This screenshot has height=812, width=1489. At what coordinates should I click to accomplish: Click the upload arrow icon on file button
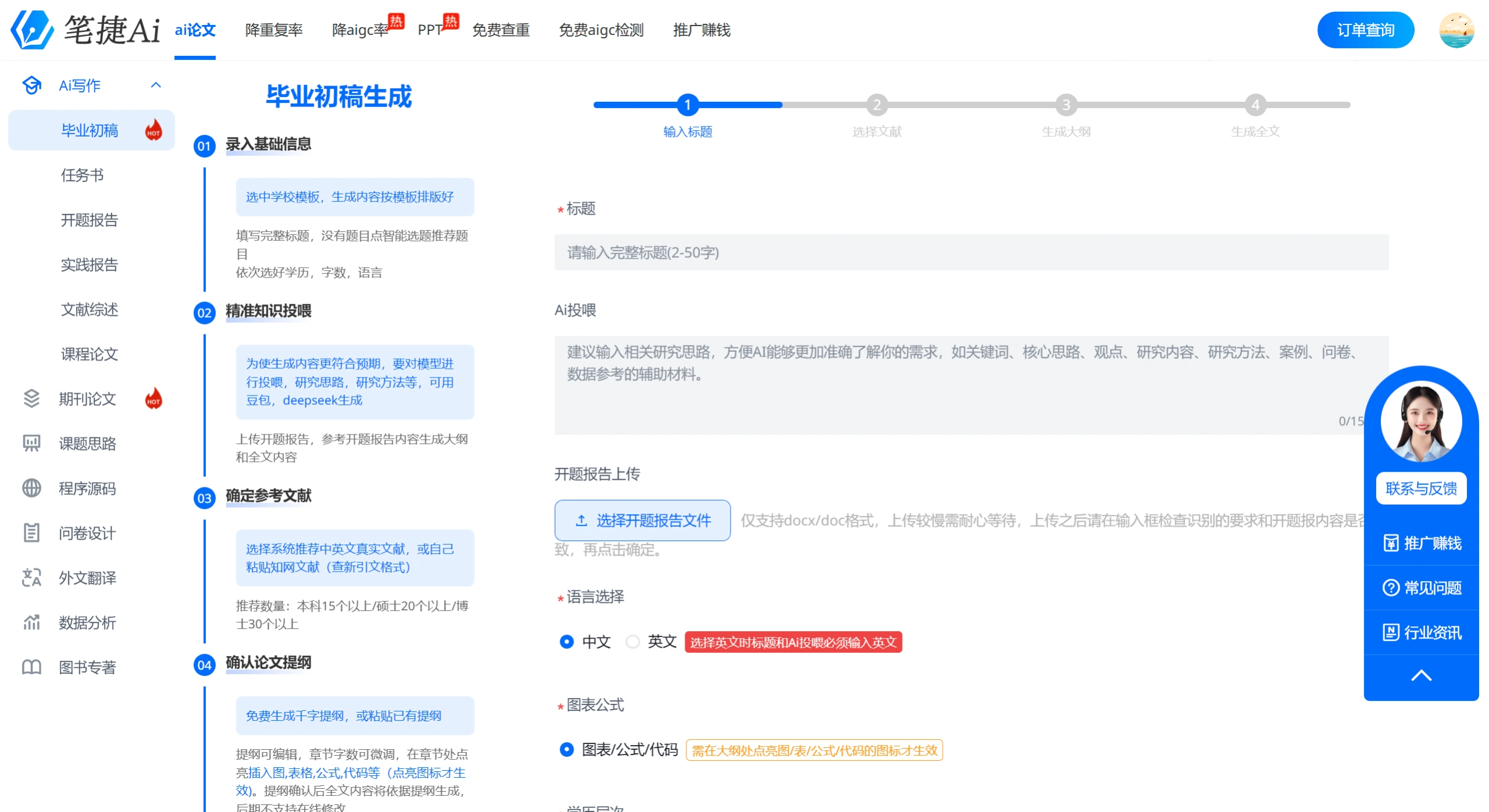(x=581, y=520)
